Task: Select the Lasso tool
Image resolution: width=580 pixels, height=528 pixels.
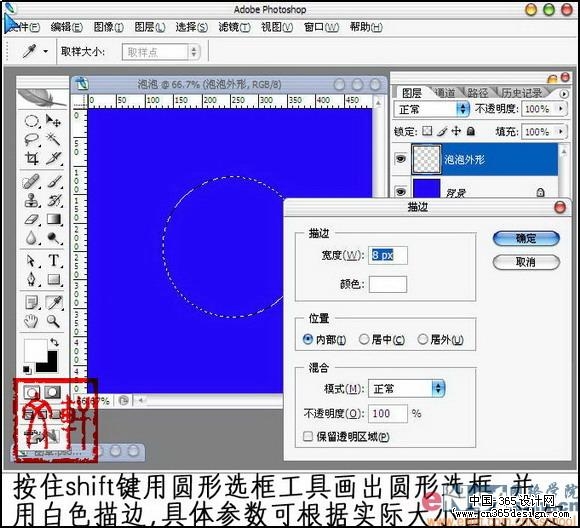Action: (32, 139)
